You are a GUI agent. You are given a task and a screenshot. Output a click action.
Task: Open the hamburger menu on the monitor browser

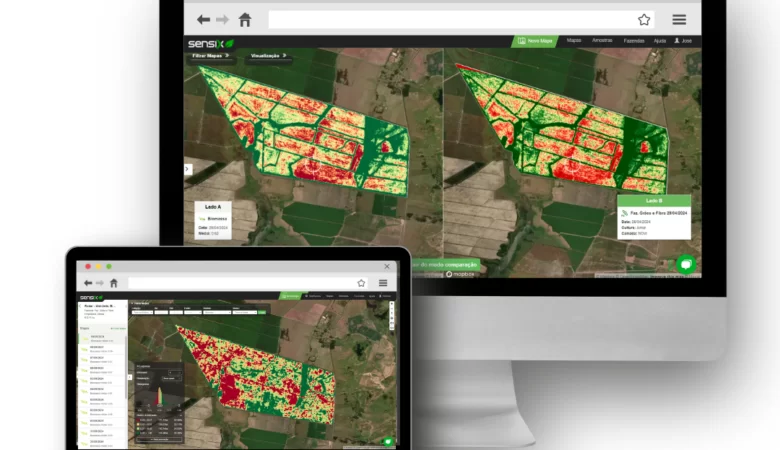point(679,19)
